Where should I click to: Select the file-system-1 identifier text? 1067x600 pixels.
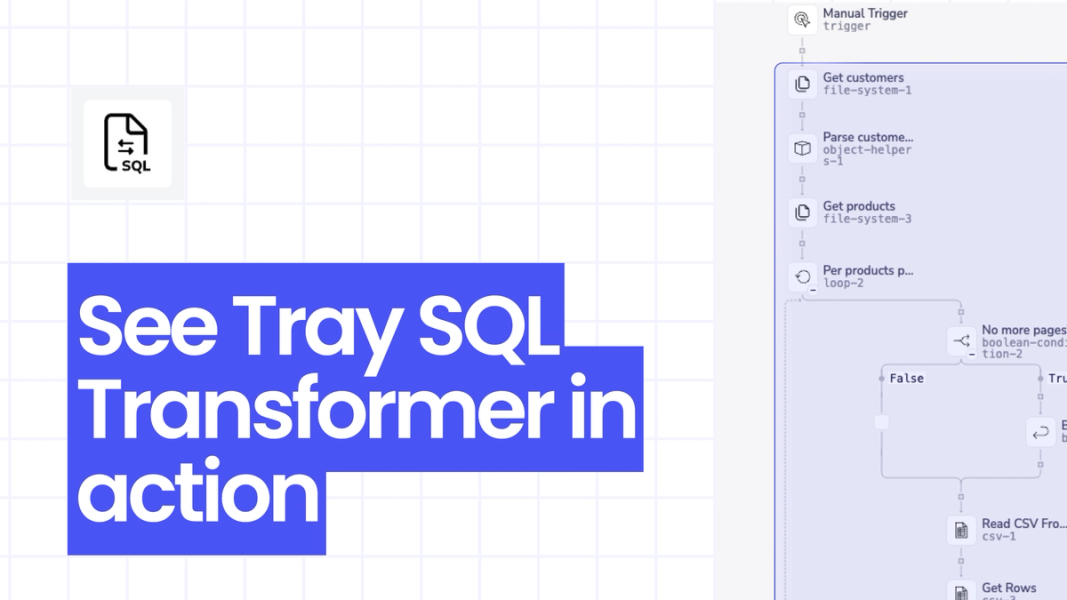click(867, 90)
